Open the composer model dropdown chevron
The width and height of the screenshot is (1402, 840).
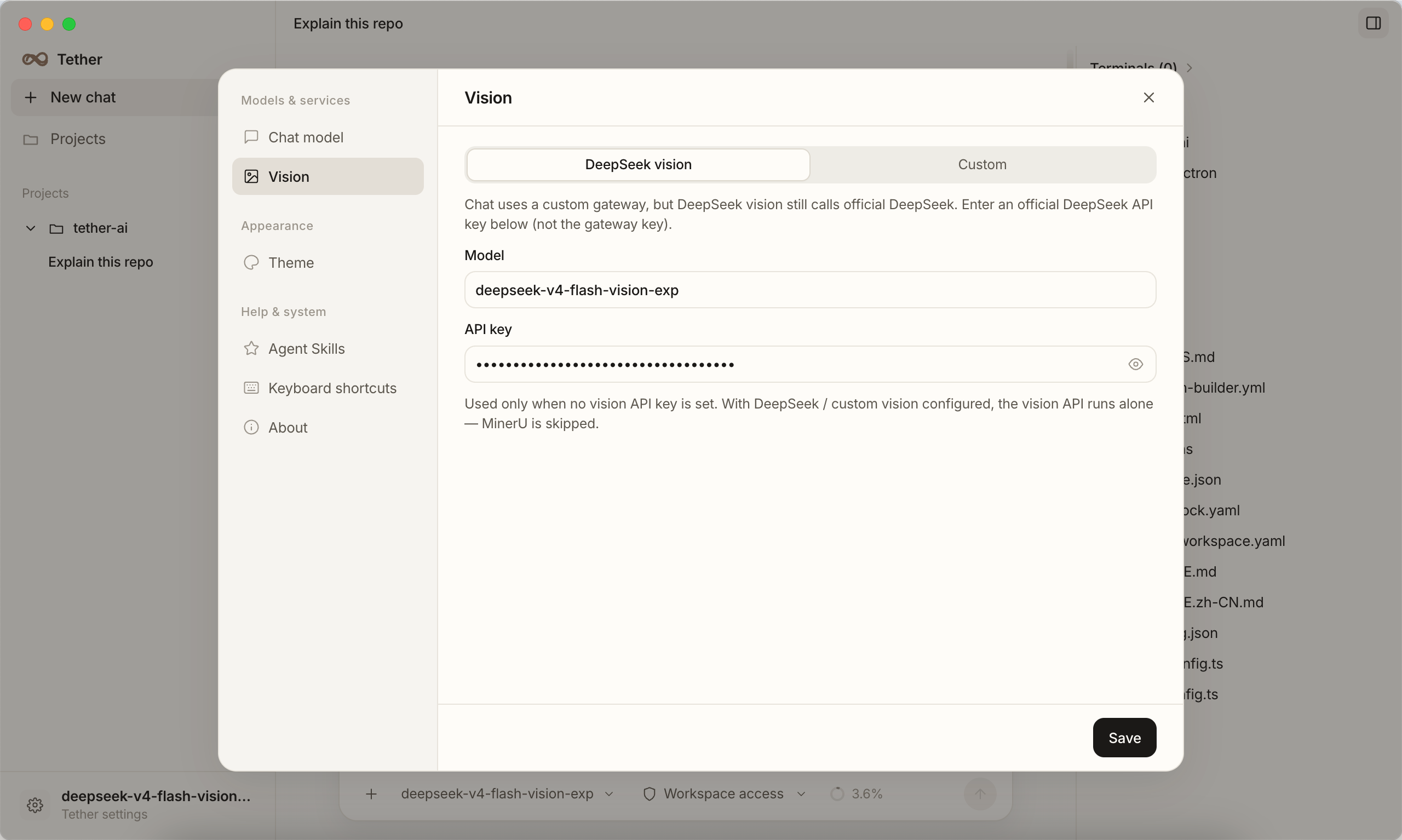click(609, 794)
